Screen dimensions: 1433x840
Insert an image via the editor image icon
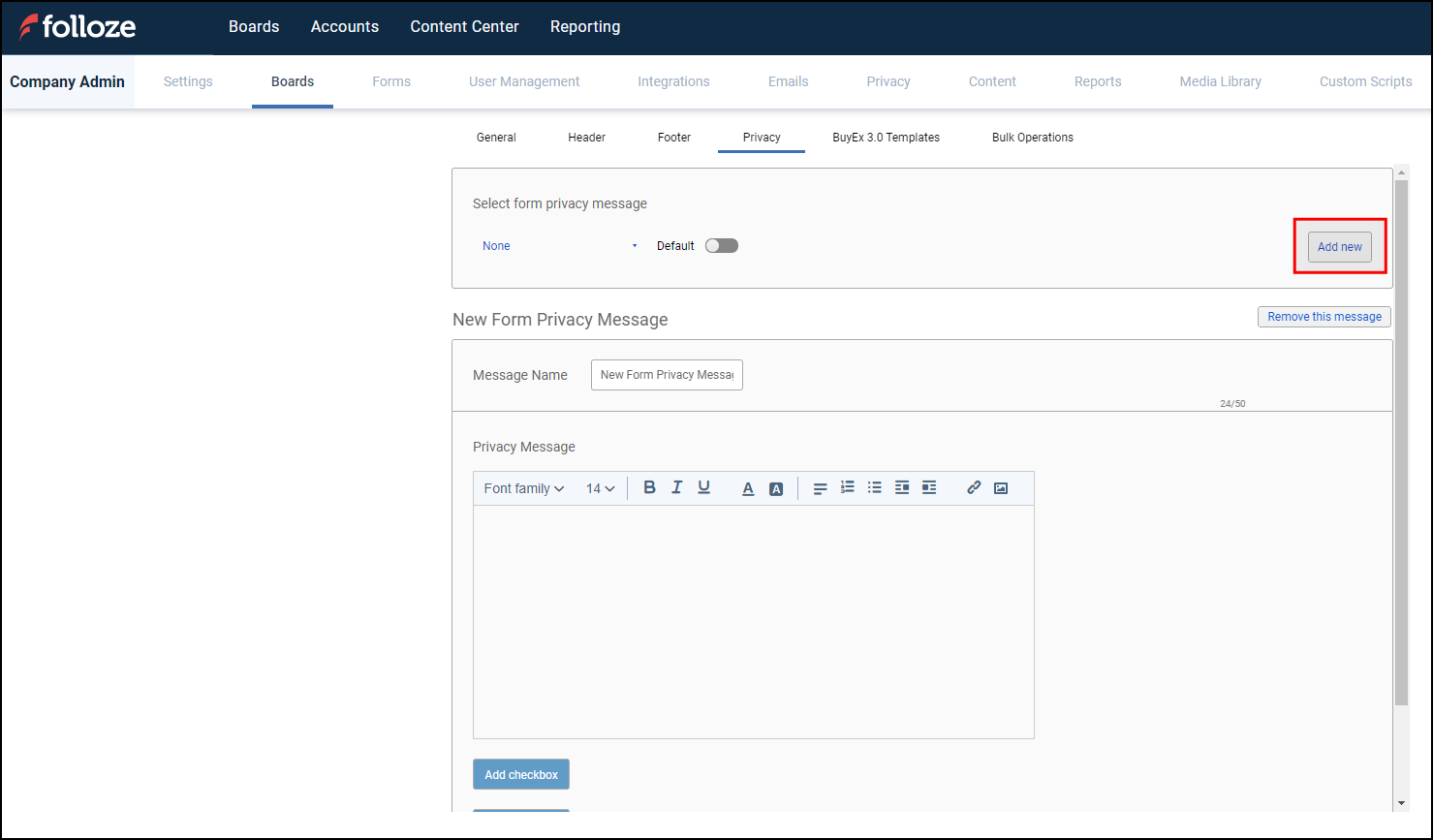(1000, 487)
